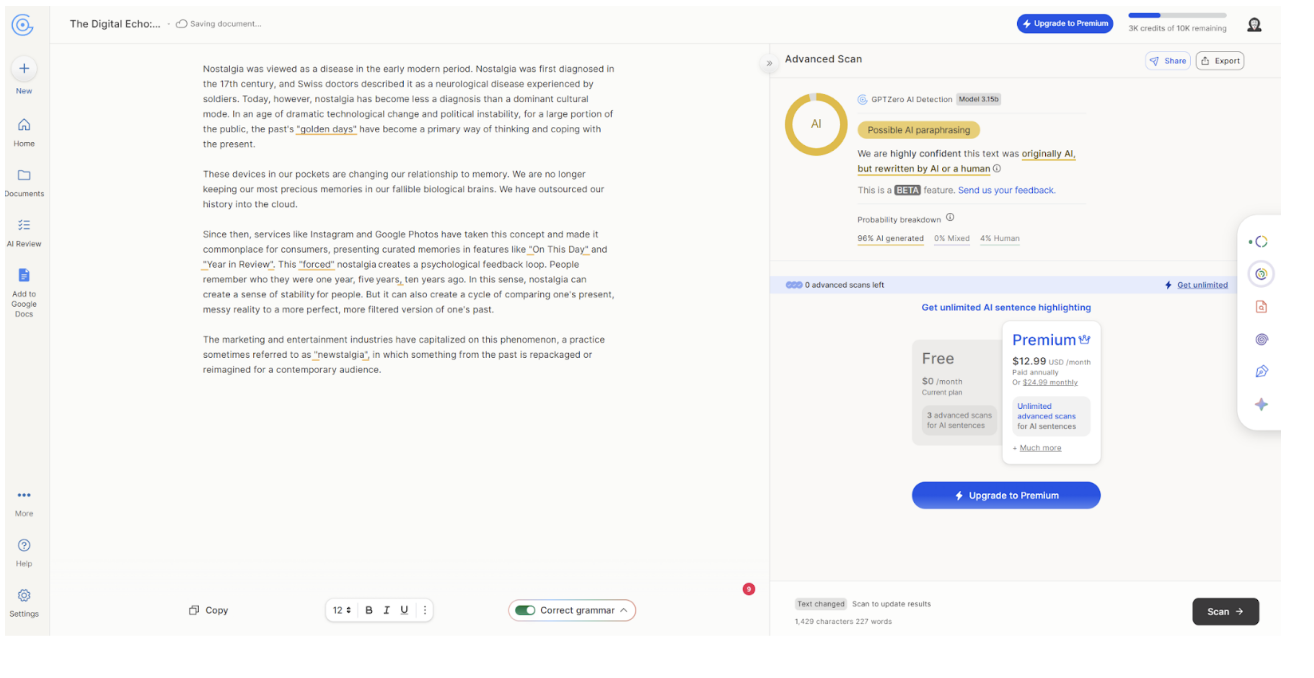Open the font size 12 selector
1314x678 pixels.
point(342,610)
